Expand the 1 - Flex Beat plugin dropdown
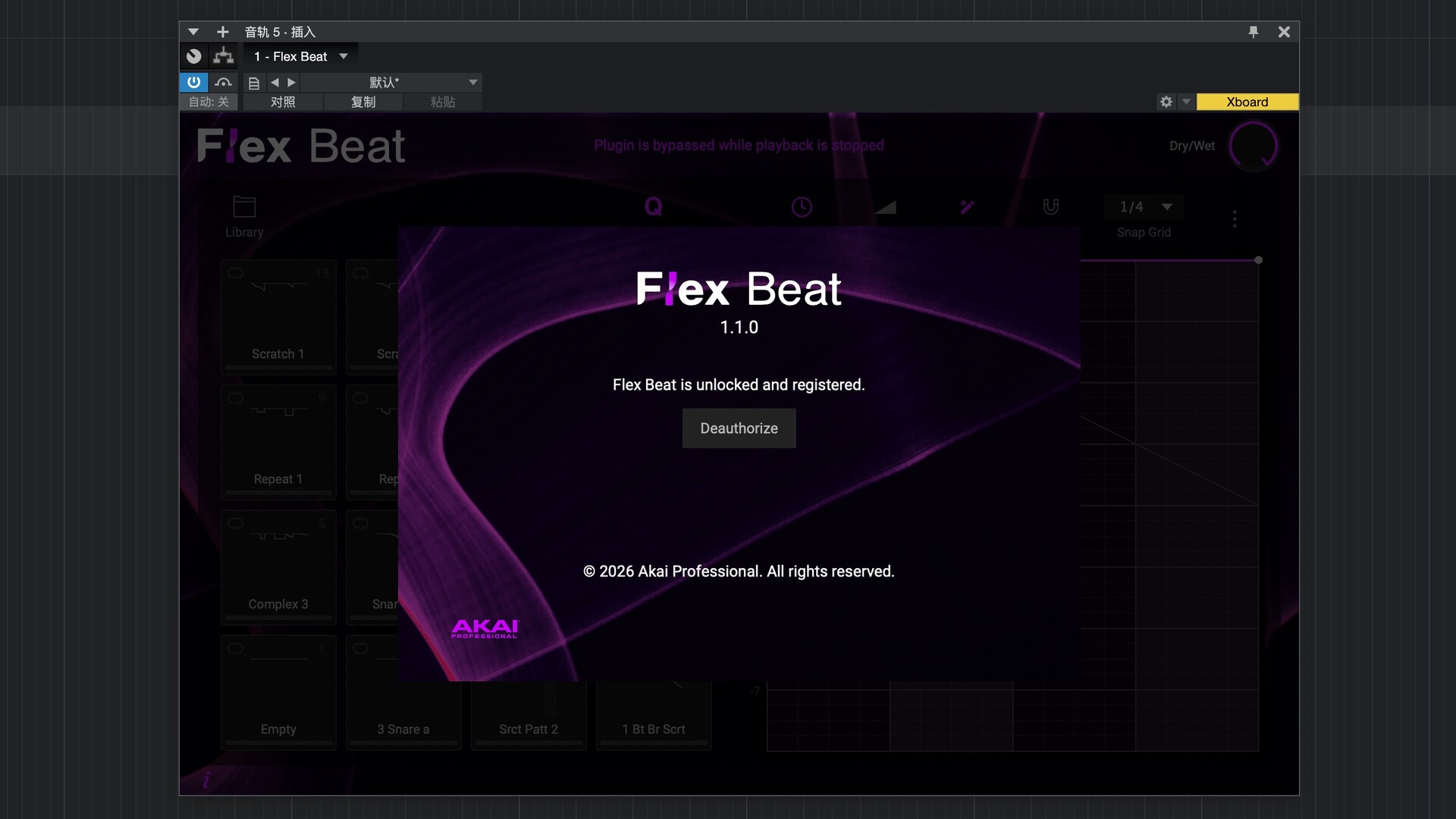 pyautogui.click(x=344, y=56)
